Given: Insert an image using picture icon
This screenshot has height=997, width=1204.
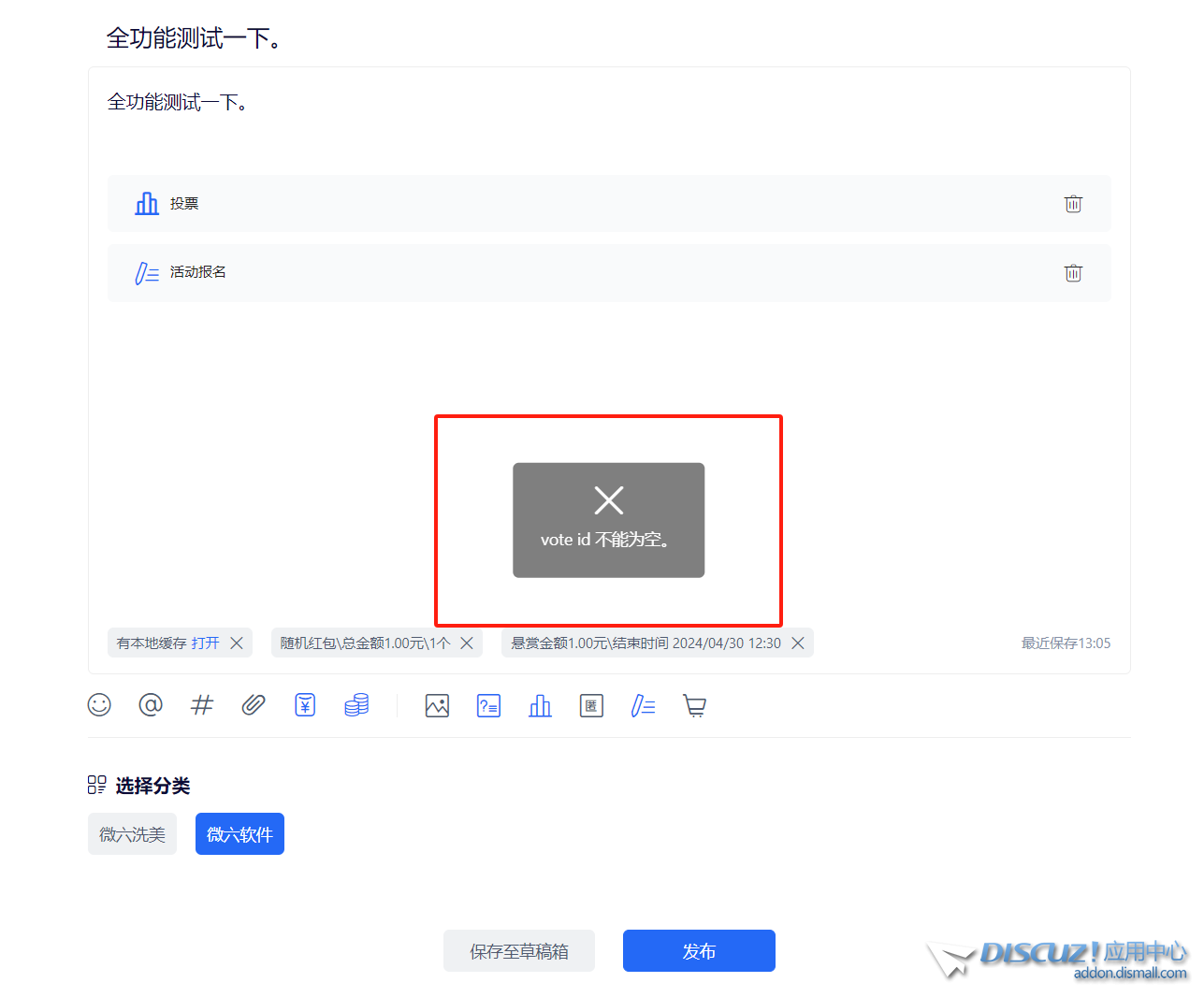Looking at the screenshot, I should coord(437,705).
